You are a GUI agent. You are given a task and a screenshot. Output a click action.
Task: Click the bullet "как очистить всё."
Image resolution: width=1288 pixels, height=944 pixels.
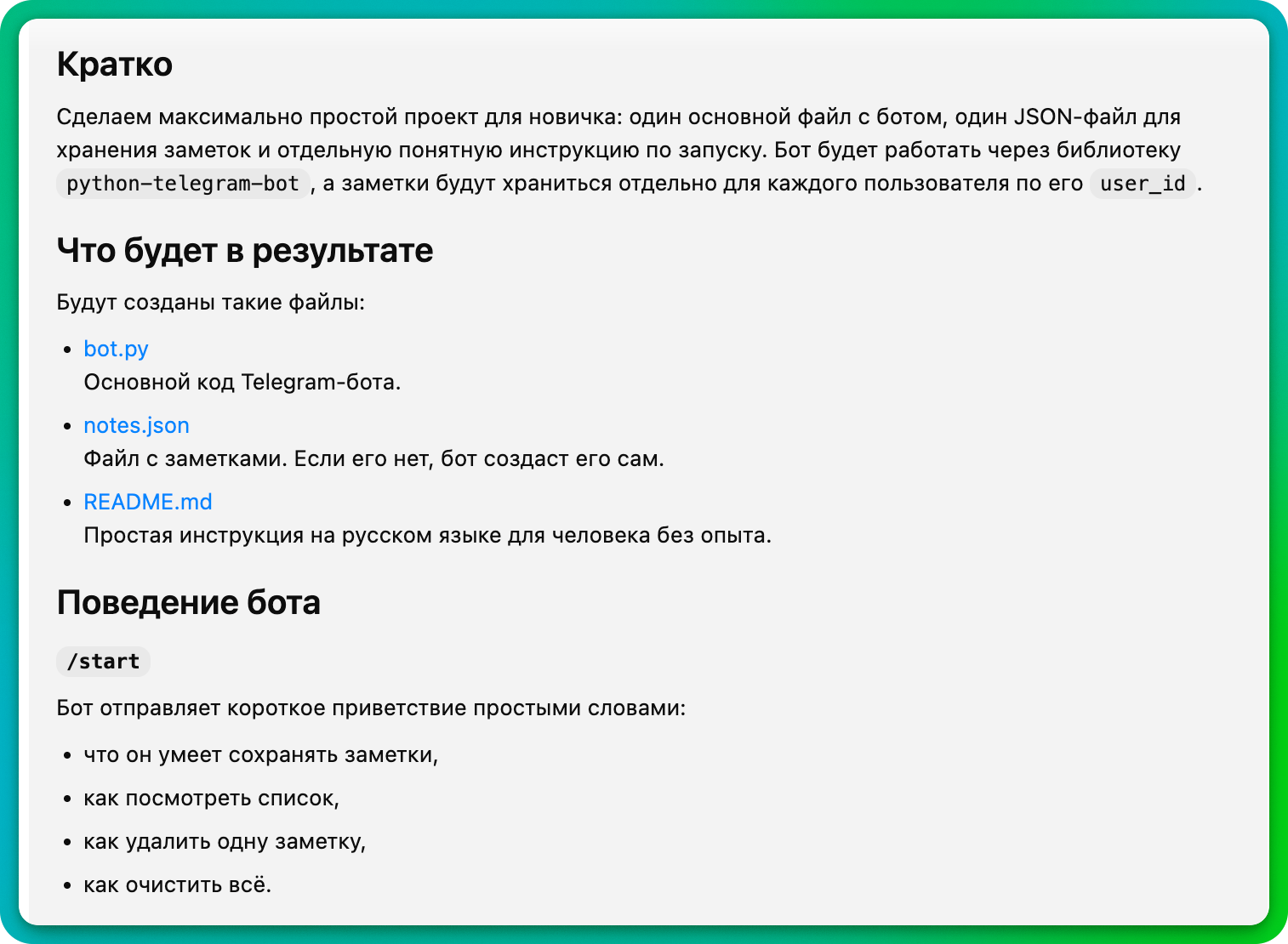click(177, 884)
